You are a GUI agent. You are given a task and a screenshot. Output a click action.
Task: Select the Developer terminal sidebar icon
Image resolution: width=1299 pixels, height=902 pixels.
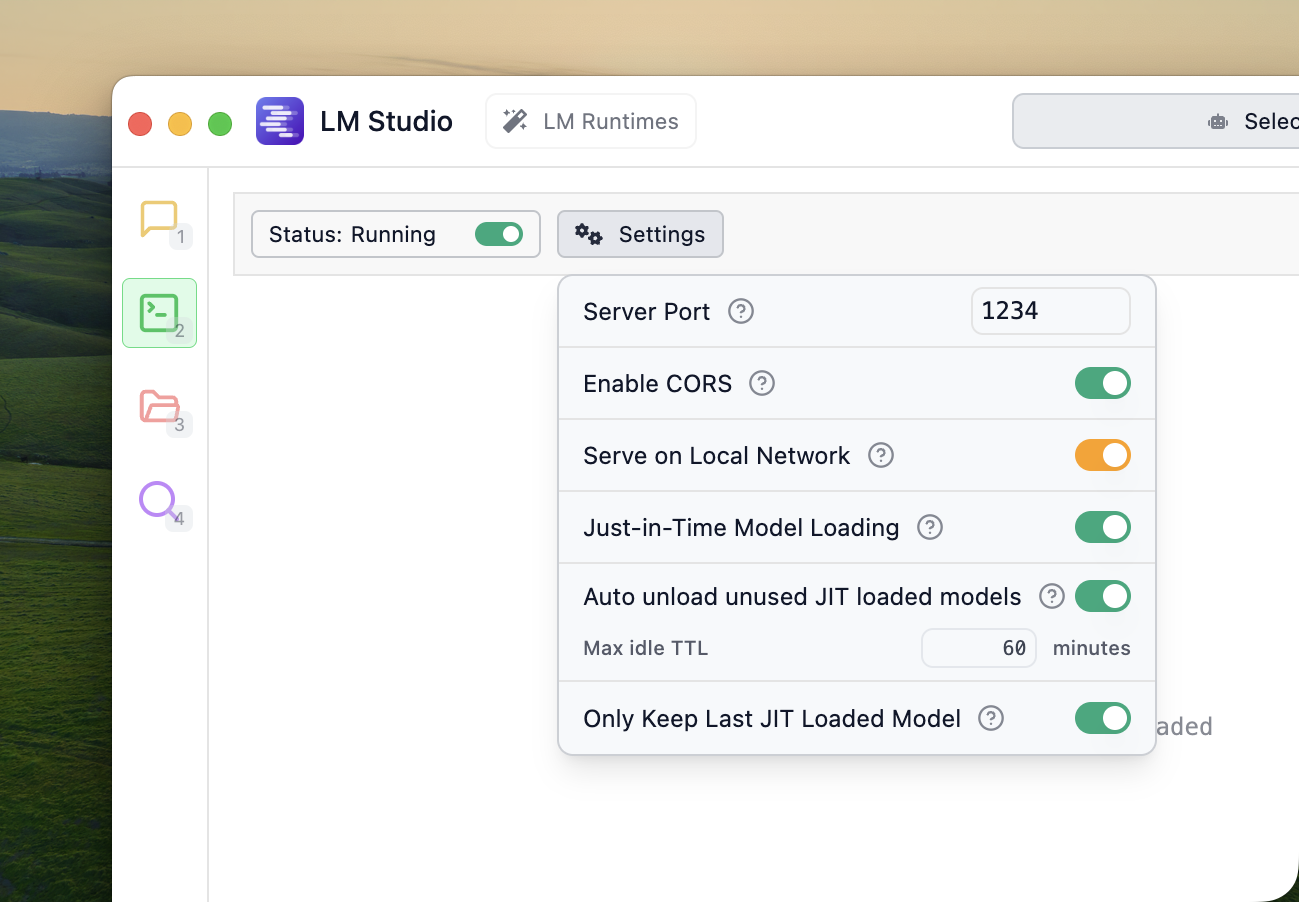(x=159, y=313)
